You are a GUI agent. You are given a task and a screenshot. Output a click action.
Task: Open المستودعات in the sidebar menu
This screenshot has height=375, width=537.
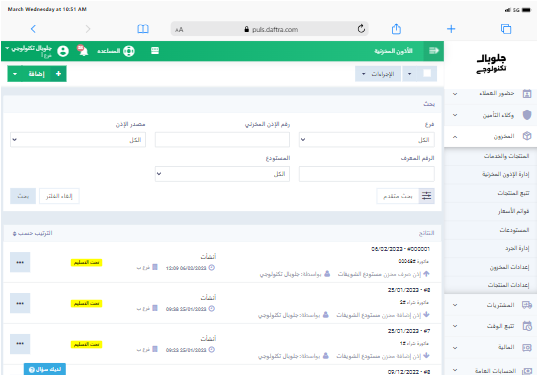click(x=490, y=230)
